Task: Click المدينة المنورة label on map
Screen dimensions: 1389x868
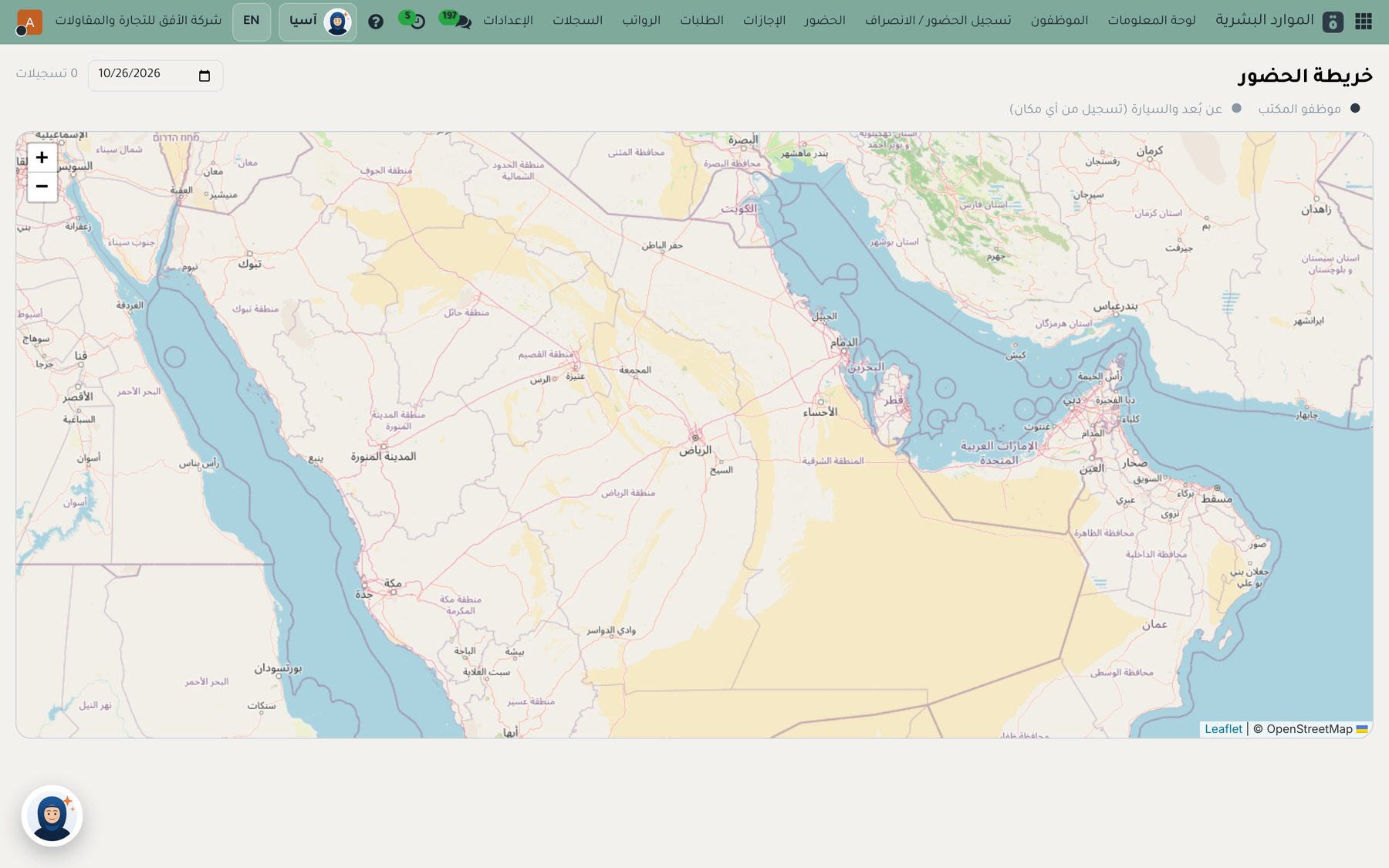Action: click(x=384, y=457)
